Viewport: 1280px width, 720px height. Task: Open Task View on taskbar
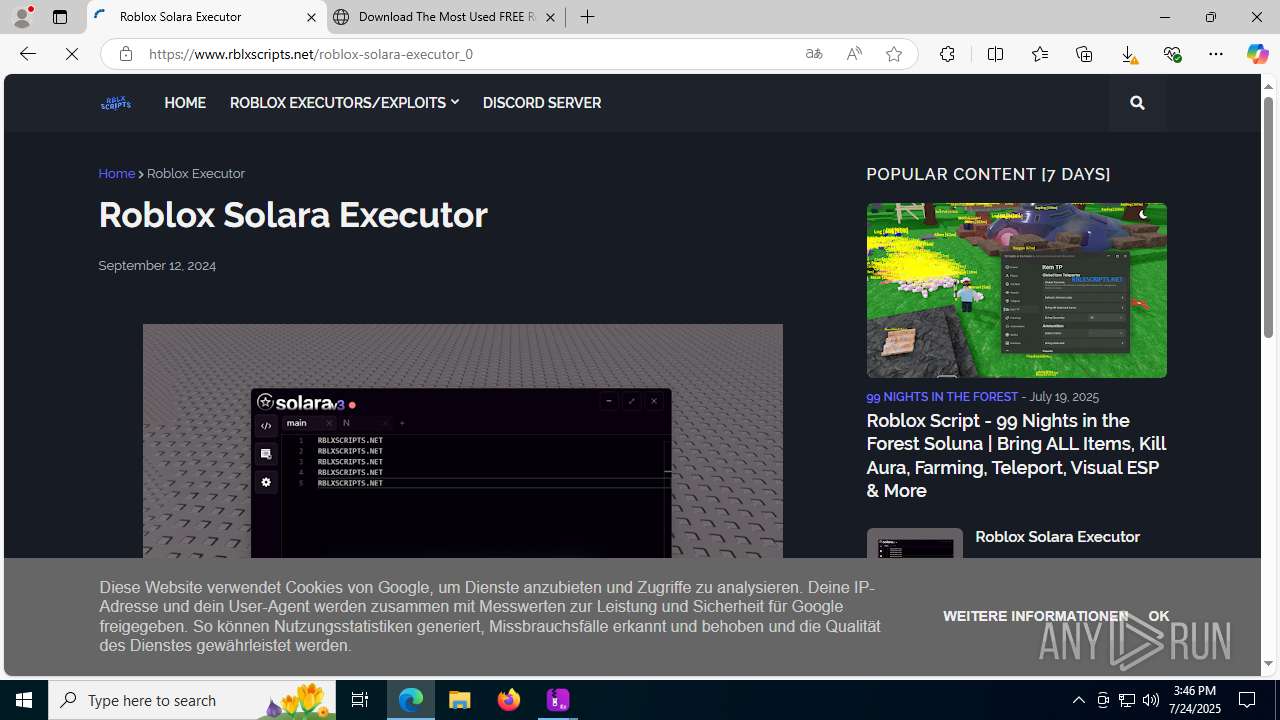coord(360,700)
